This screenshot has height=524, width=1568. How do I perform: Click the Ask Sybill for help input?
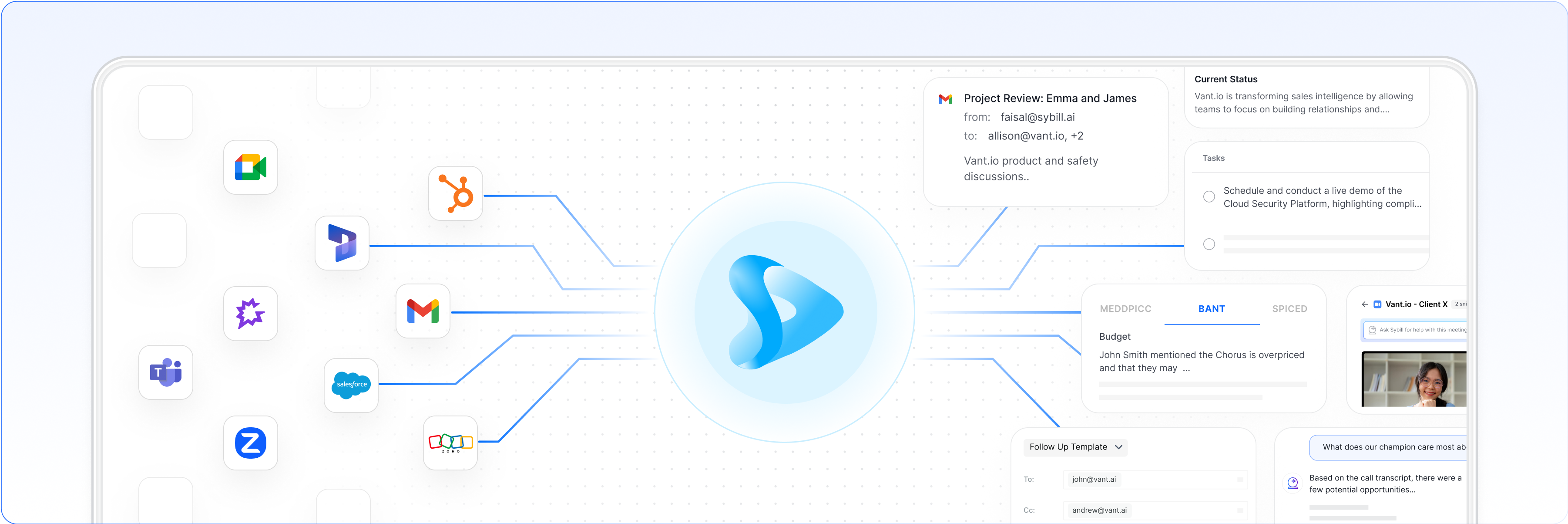click(1415, 330)
